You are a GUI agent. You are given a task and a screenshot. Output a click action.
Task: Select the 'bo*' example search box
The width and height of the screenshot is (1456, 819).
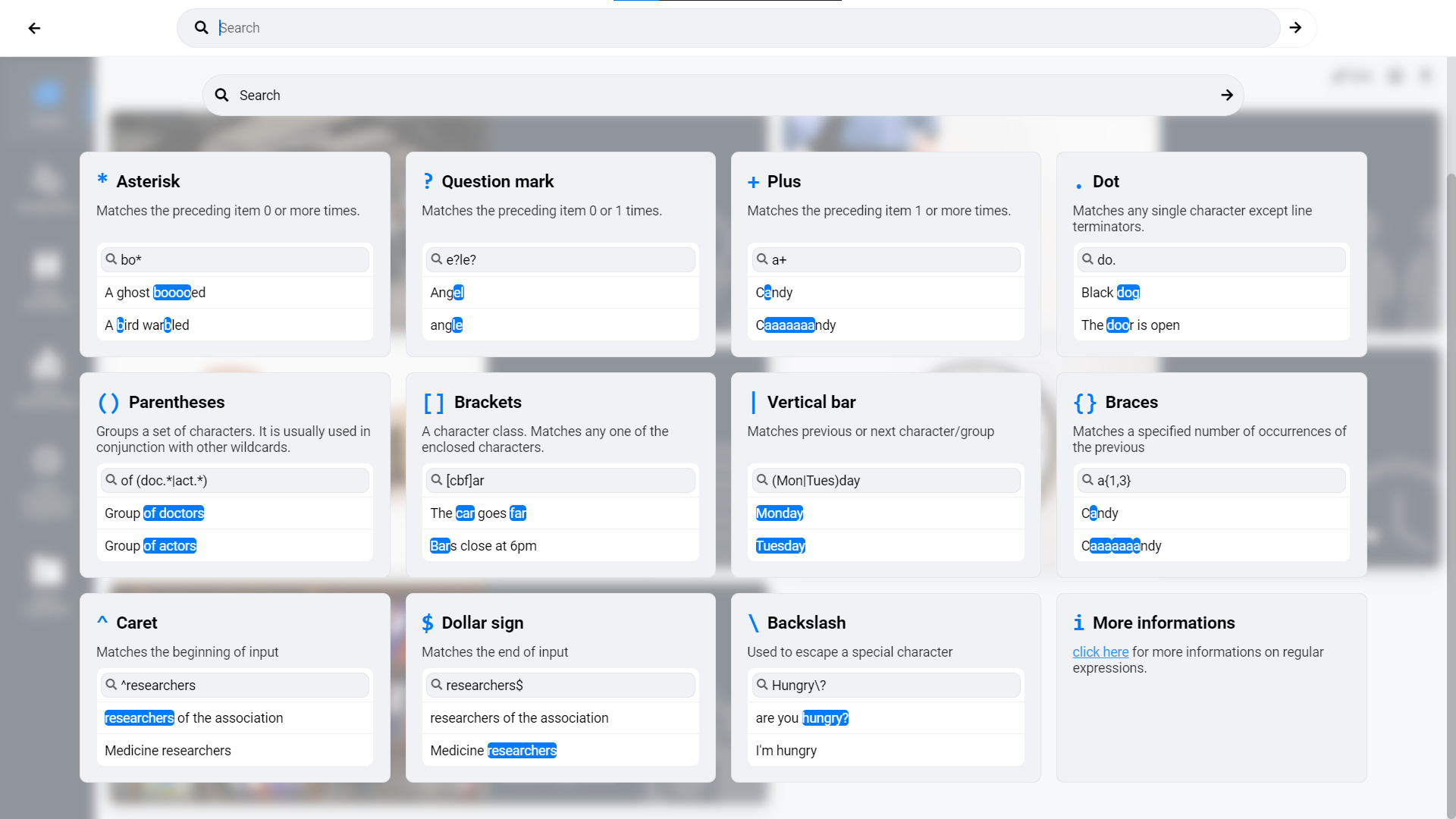point(235,260)
